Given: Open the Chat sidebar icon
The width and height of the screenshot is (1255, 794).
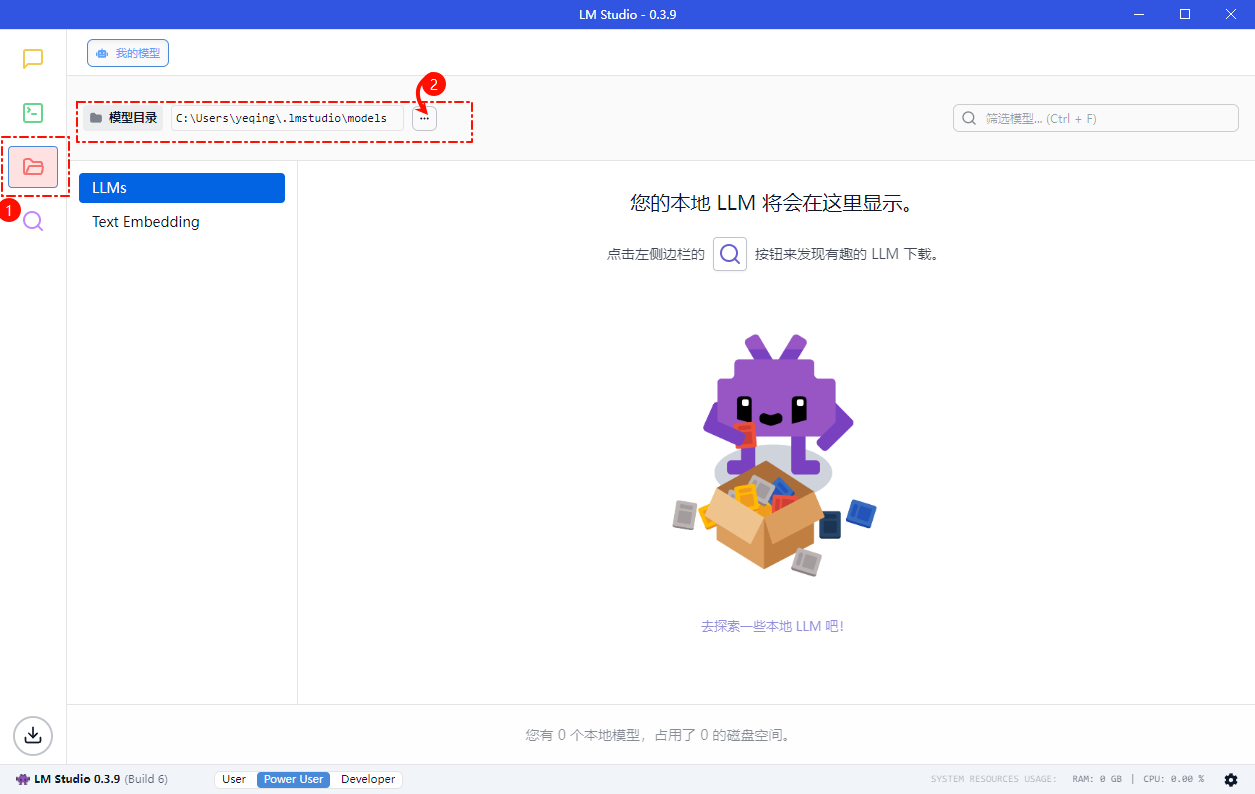Looking at the screenshot, I should 33,59.
